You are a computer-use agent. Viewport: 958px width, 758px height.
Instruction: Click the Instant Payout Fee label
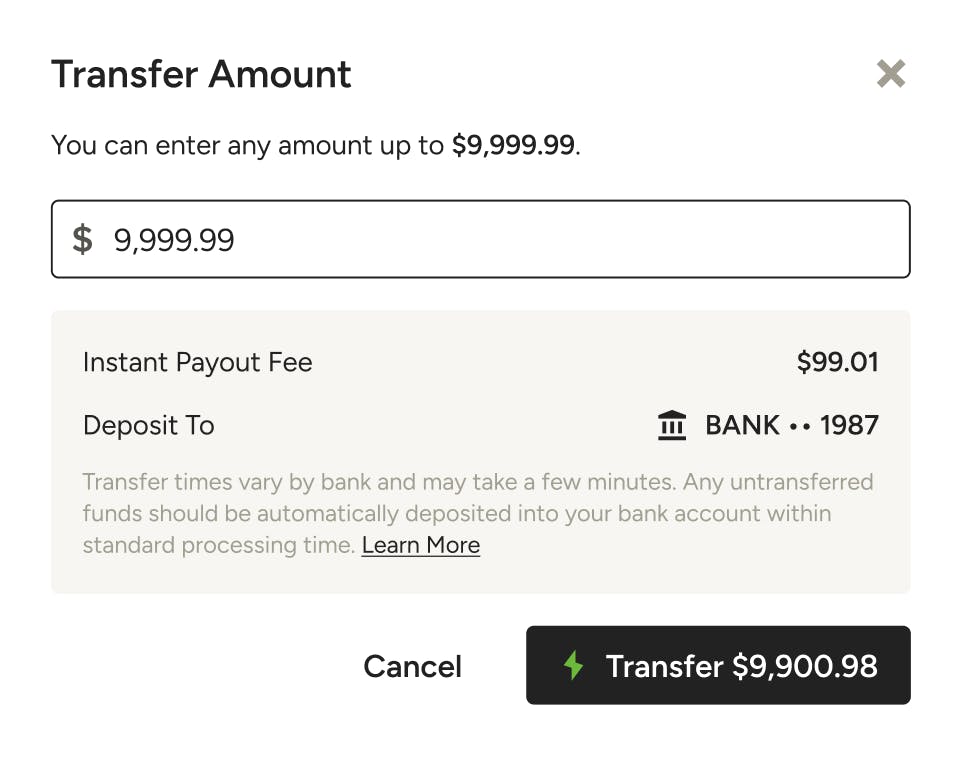click(197, 362)
